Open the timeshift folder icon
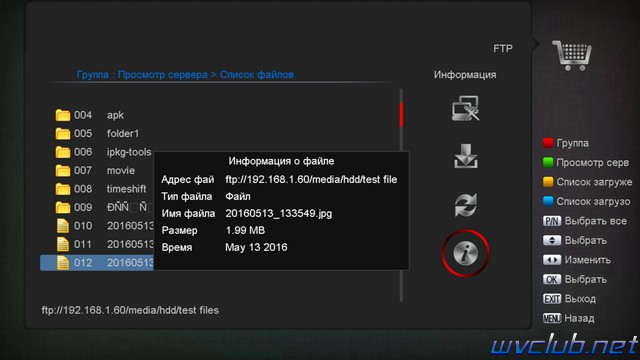 click(x=63, y=189)
